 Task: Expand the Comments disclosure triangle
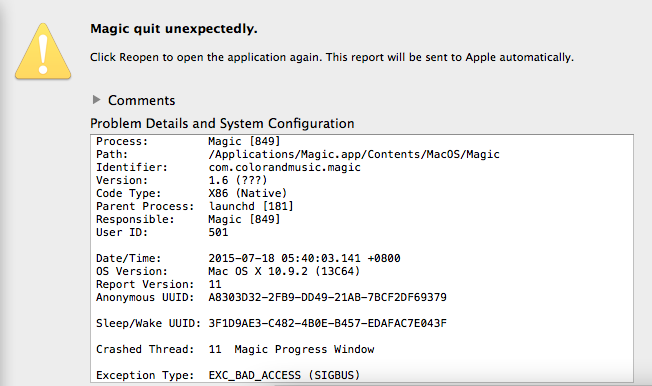[x=96, y=99]
